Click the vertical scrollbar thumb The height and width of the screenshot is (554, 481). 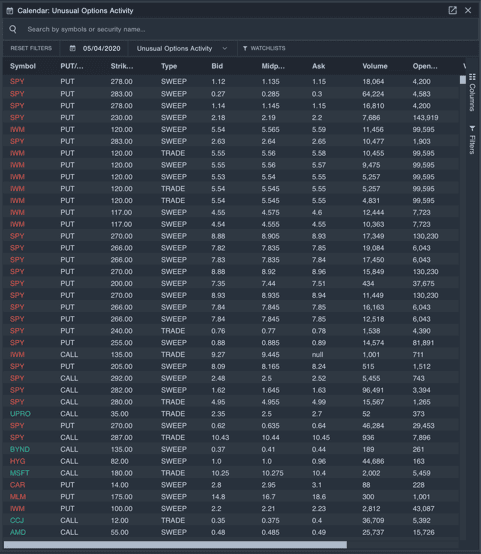[463, 80]
